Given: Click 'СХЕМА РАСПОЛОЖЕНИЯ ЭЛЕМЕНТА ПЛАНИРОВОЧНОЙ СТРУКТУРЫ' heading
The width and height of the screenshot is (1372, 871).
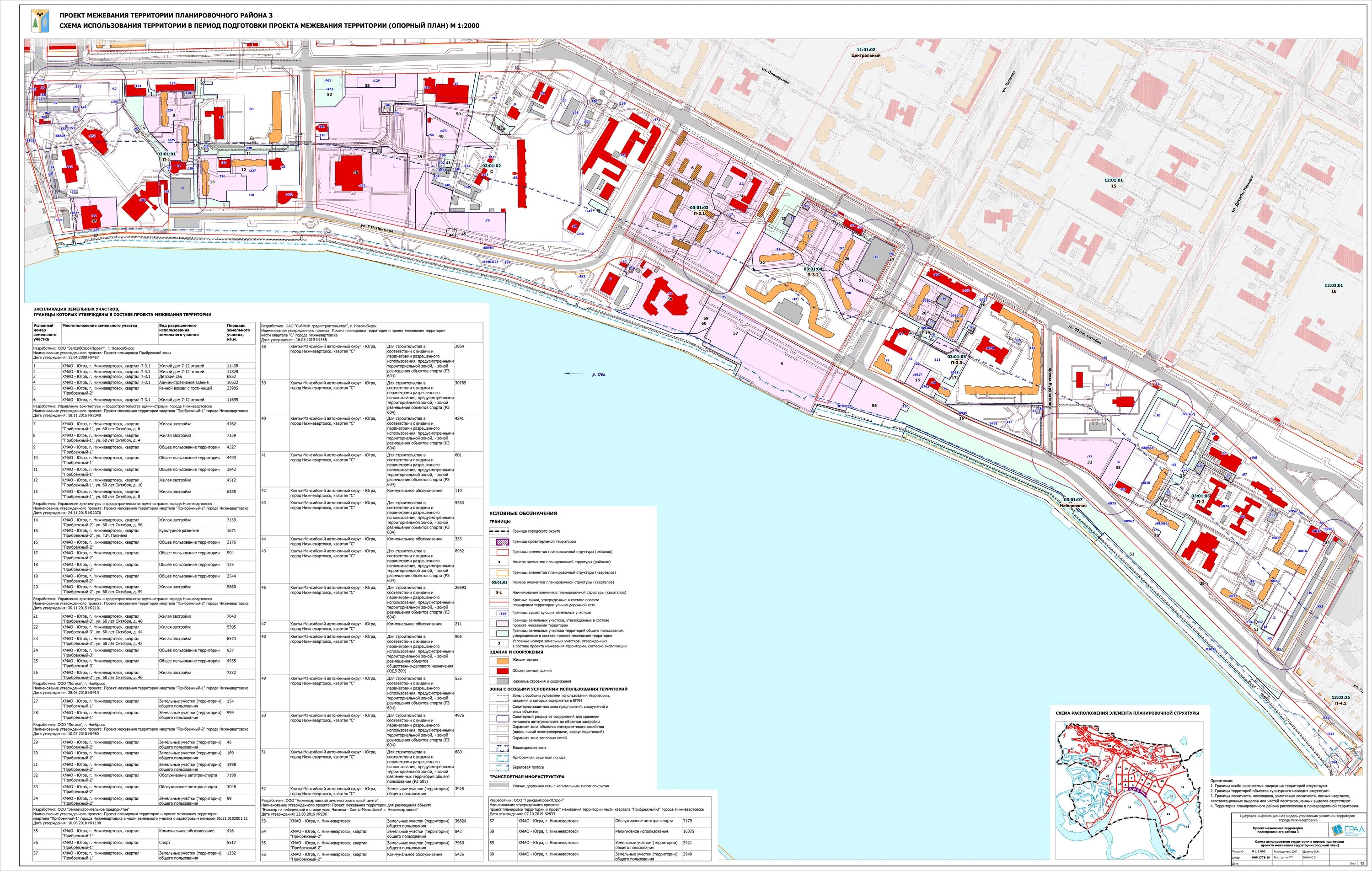Looking at the screenshot, I should (1127, 713).
